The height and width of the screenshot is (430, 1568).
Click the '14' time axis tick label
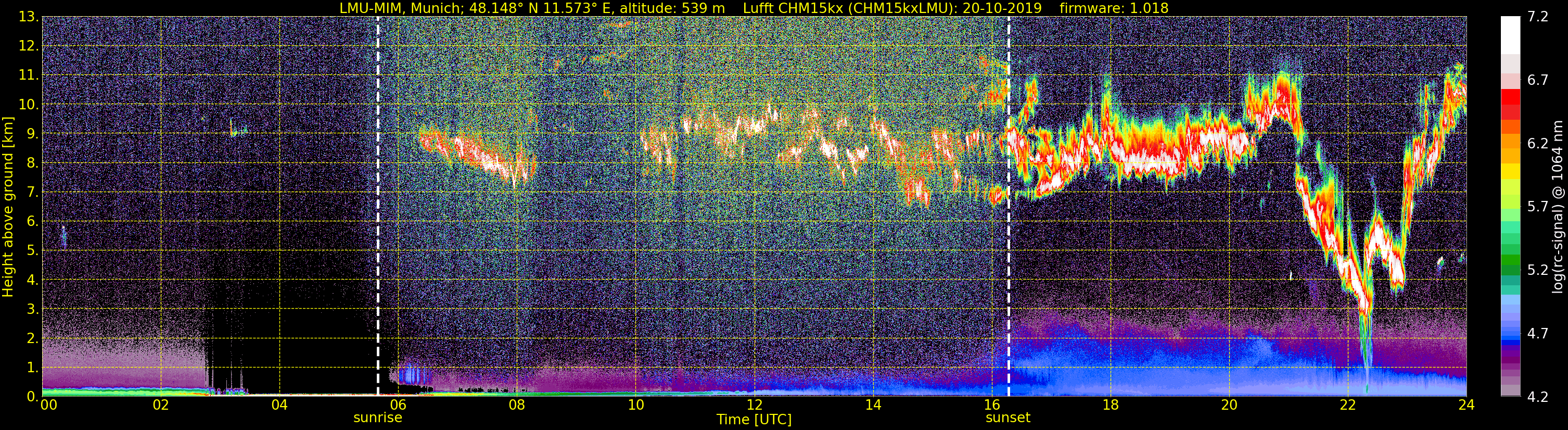coord(873,406)
